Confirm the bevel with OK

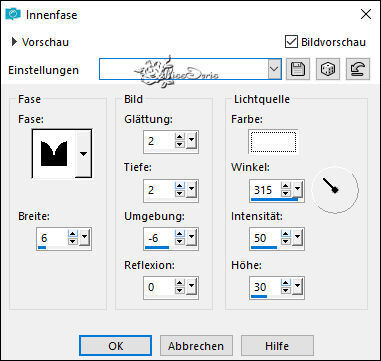[115, 346]
